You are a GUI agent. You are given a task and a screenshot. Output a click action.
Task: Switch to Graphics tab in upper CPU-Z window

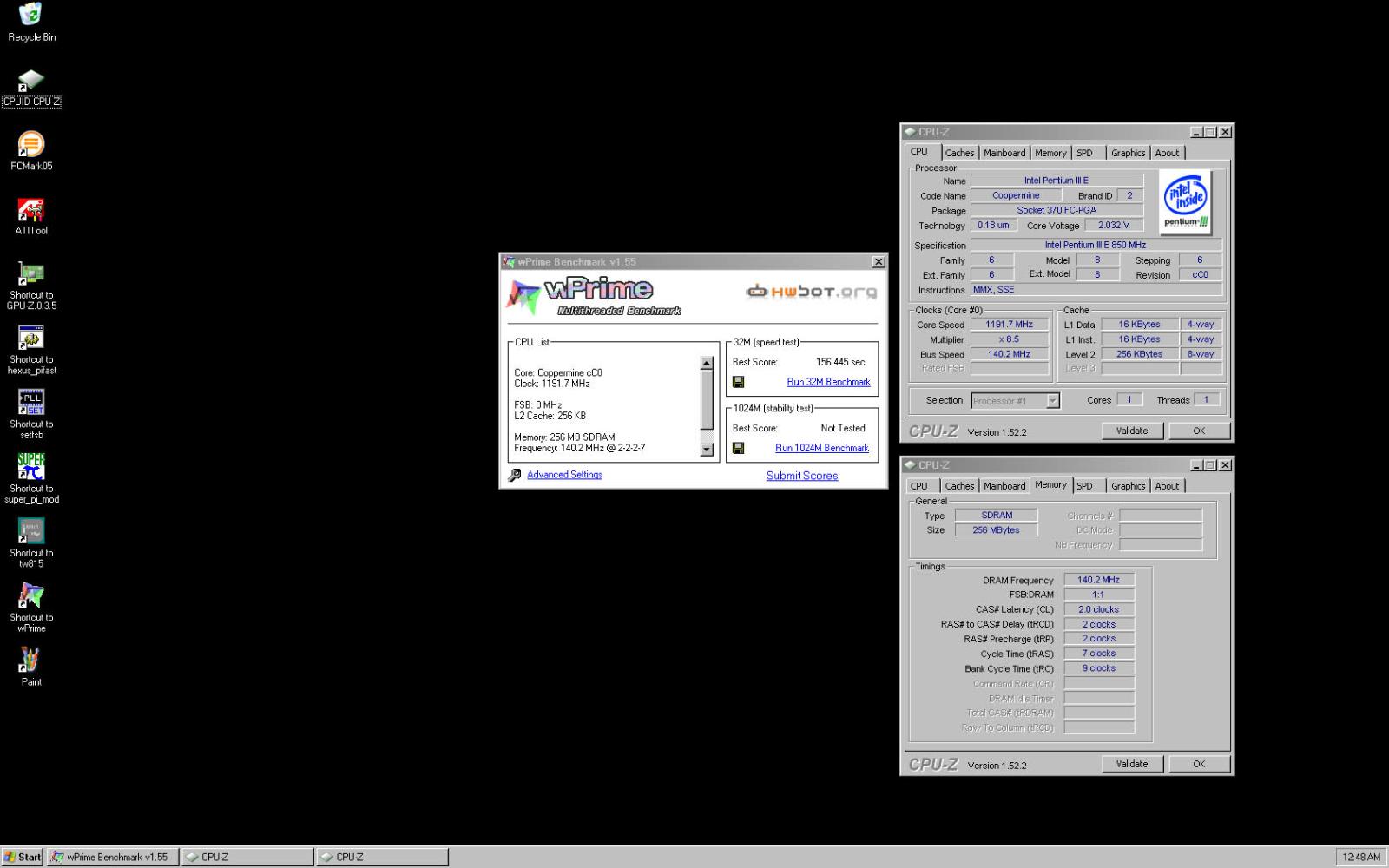pyautogui.click(x=1128, y=153)
